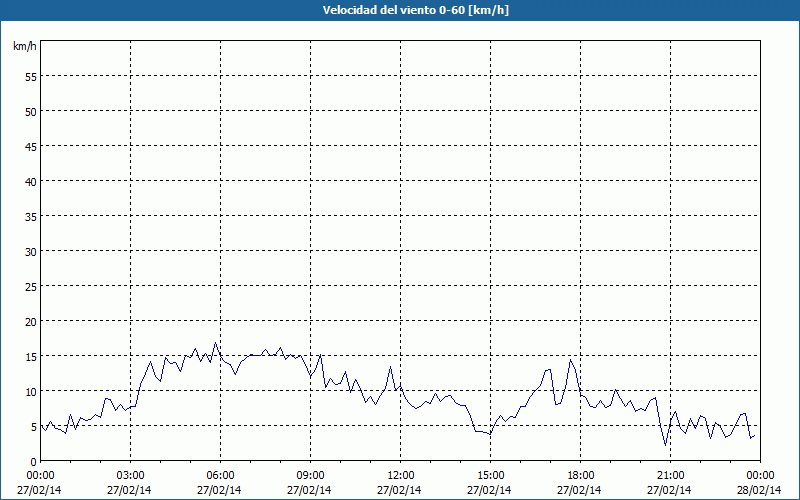Click the '21:00' time label

(x=670, y=476)
